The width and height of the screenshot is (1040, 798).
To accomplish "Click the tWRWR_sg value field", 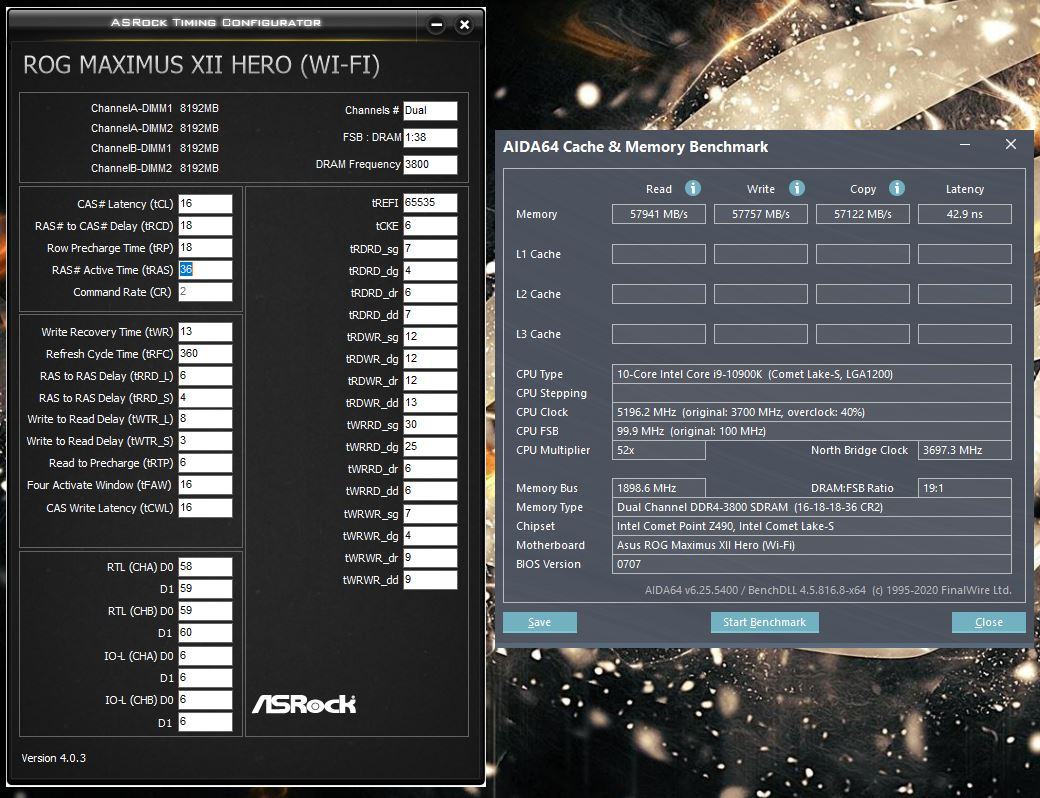I will point(430,513).
